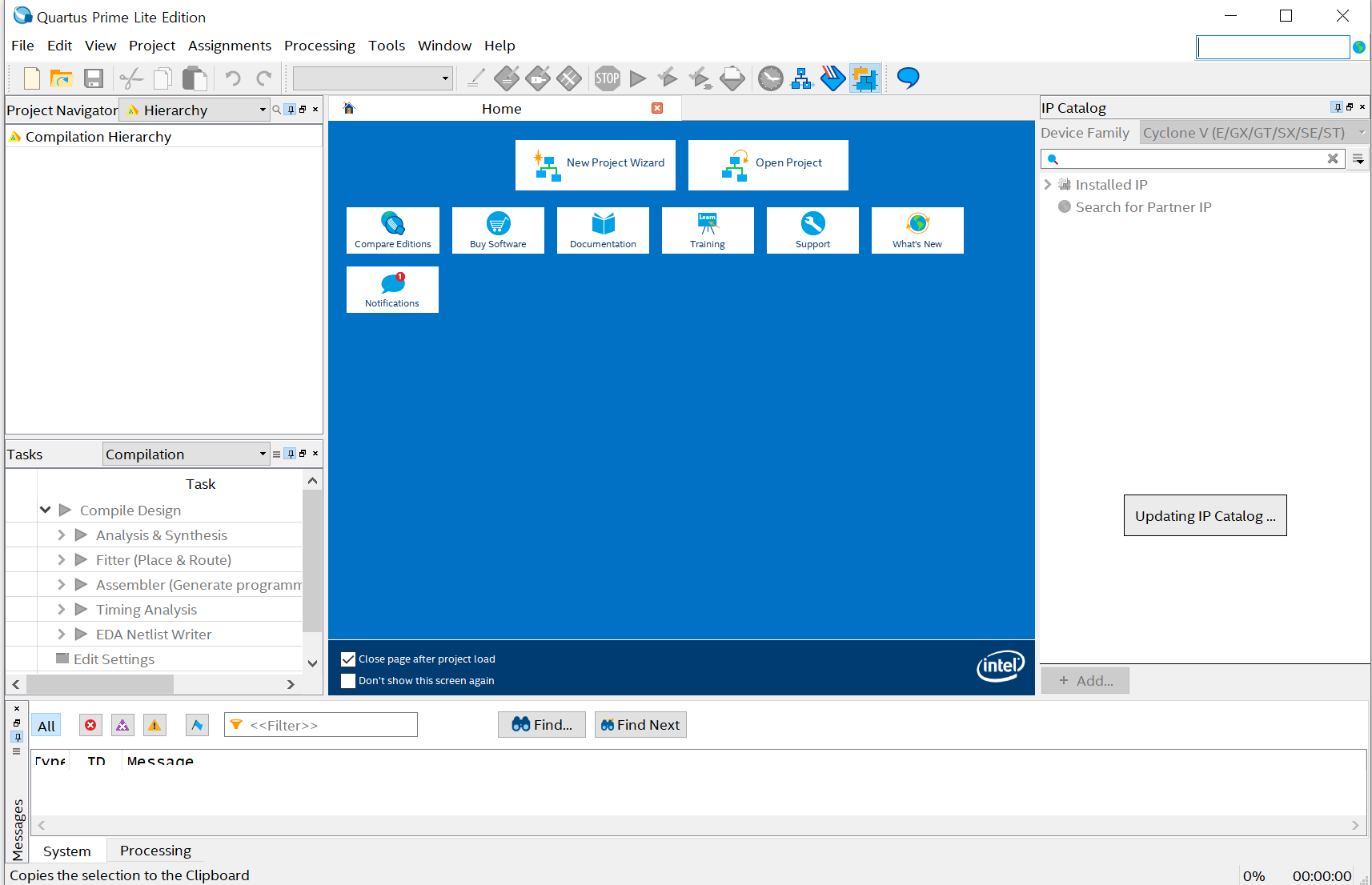The image size is (1372, 885).
Task: Toggle critical warning messages filter icon
Action: click(x=122, y=725)
